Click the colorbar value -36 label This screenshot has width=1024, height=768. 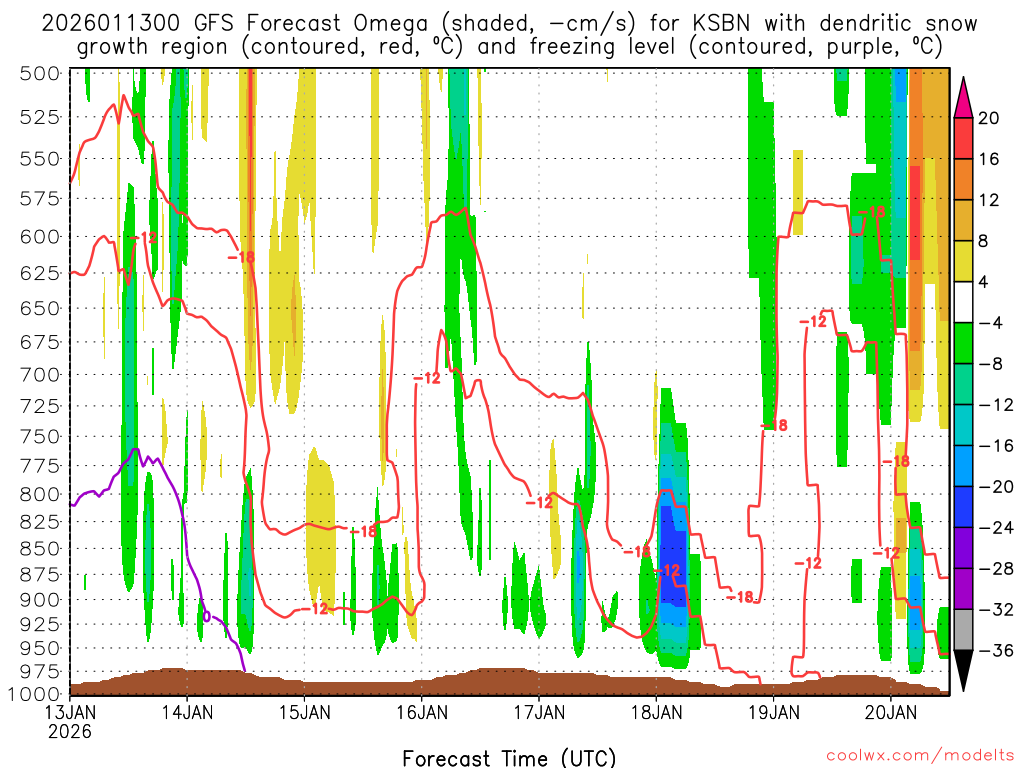996,651
